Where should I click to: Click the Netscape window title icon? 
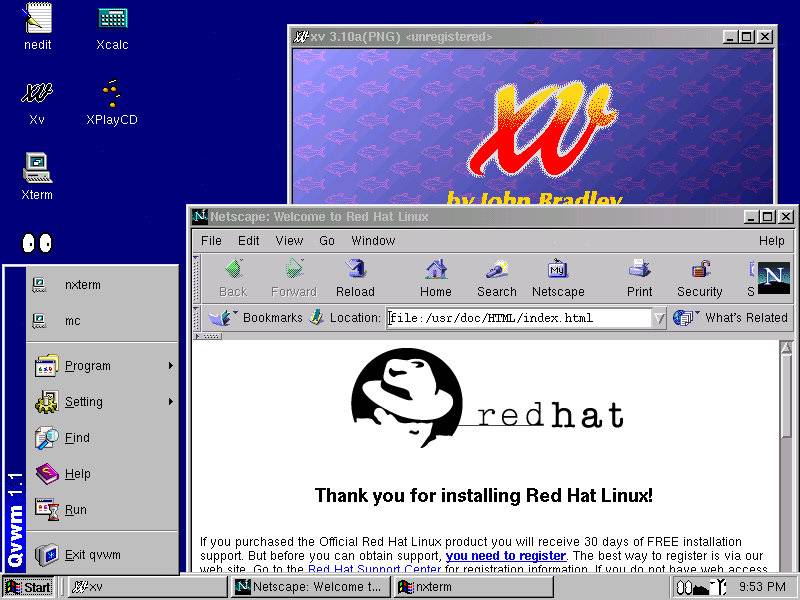click(x=200, y=216)
